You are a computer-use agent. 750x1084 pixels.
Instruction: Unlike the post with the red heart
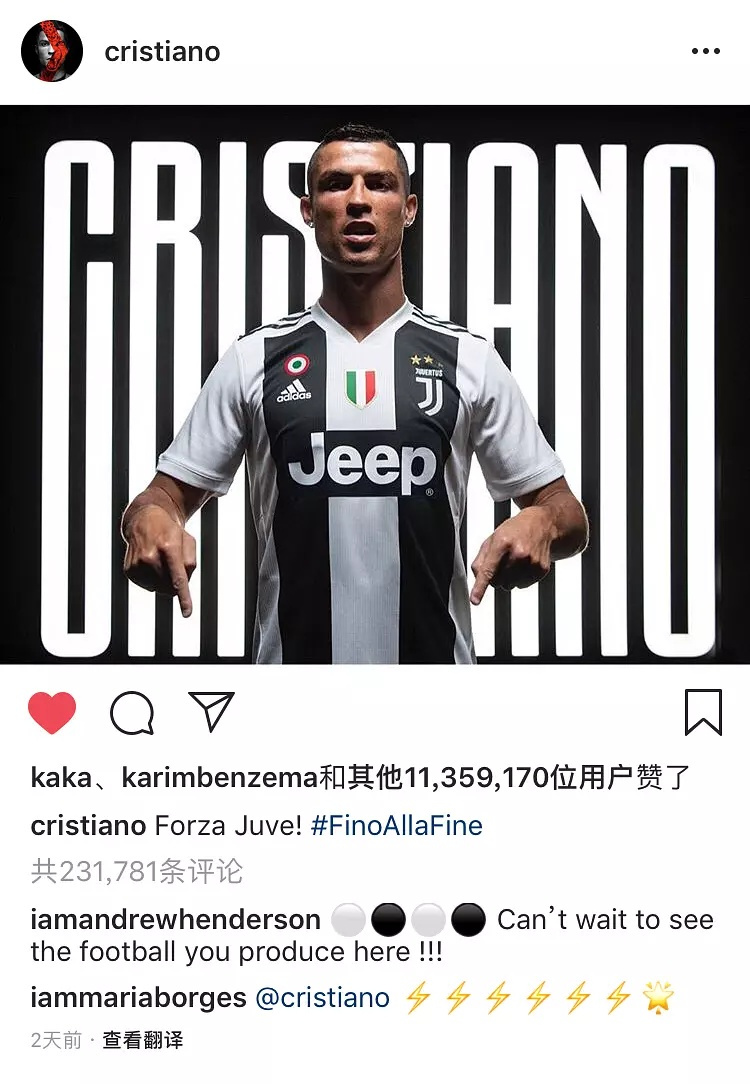click(52, 713)
